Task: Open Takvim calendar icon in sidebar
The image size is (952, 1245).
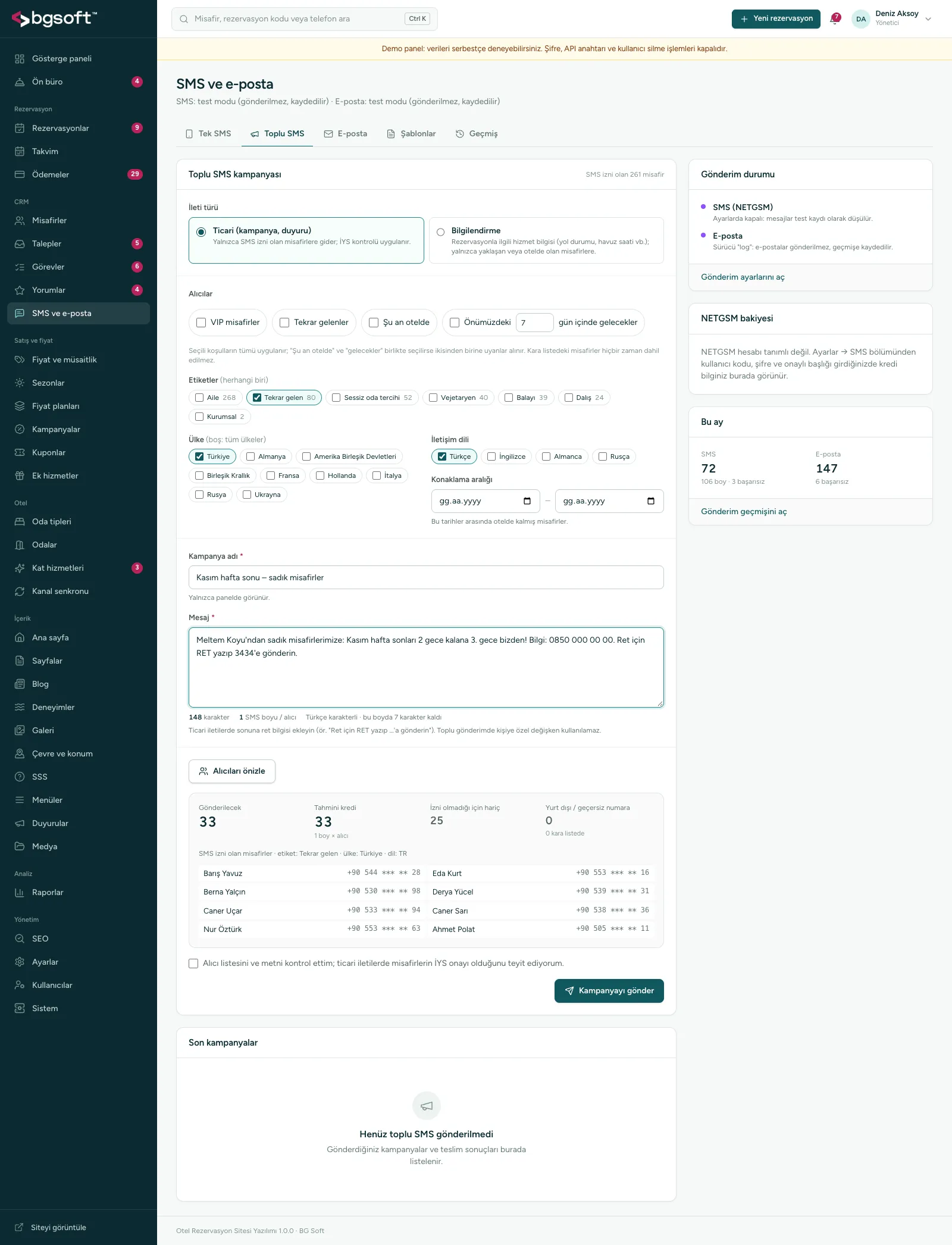Action: pos(20,151)
